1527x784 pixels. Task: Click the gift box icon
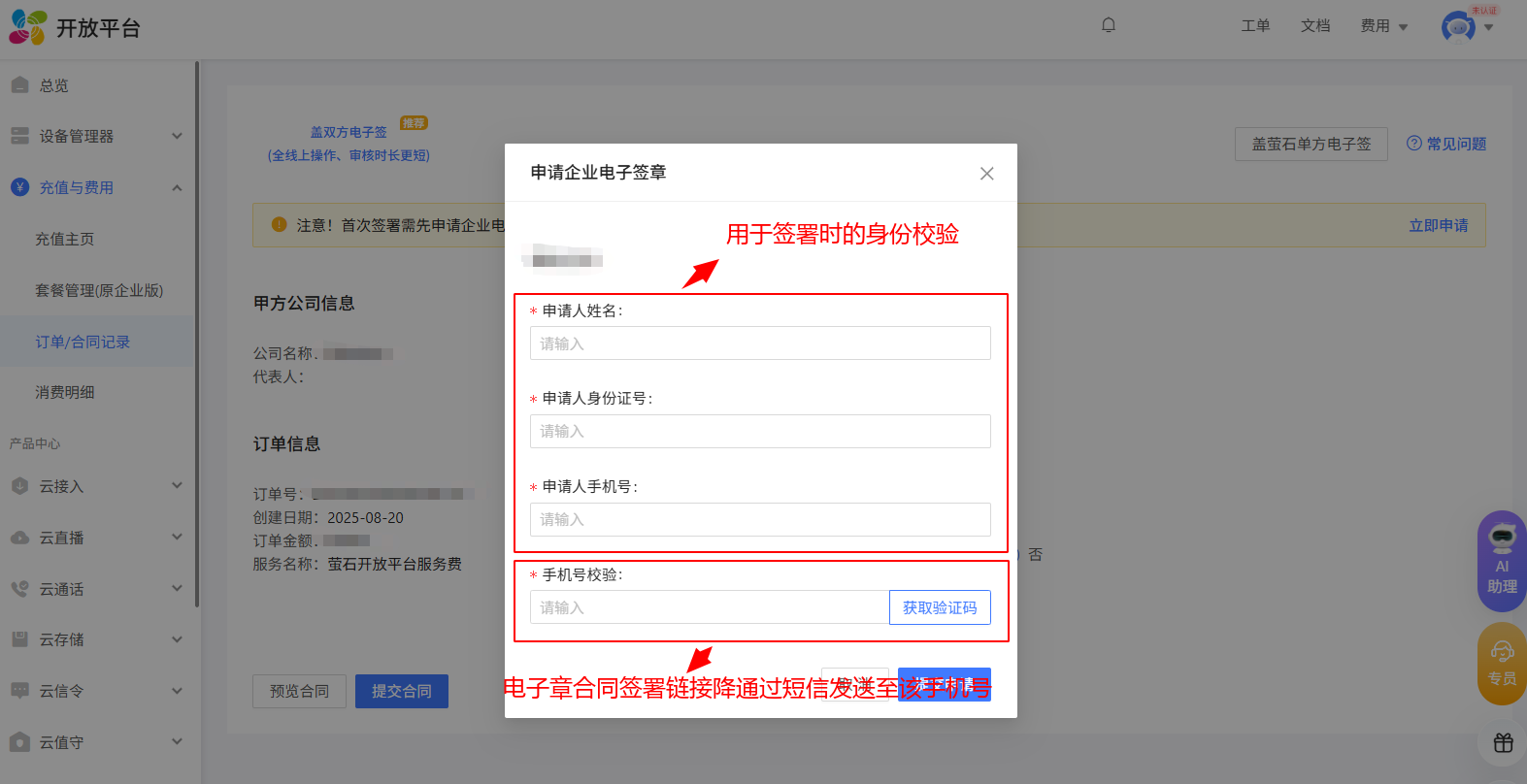1503,743
